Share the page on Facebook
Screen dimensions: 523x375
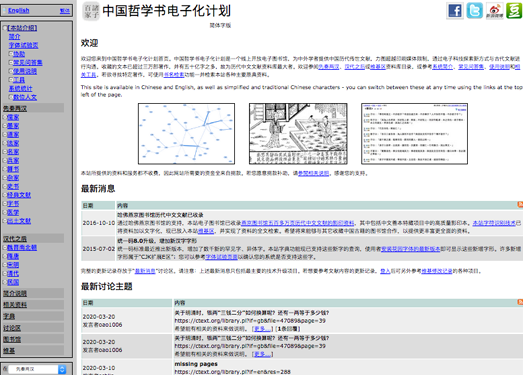pos(455,11)
